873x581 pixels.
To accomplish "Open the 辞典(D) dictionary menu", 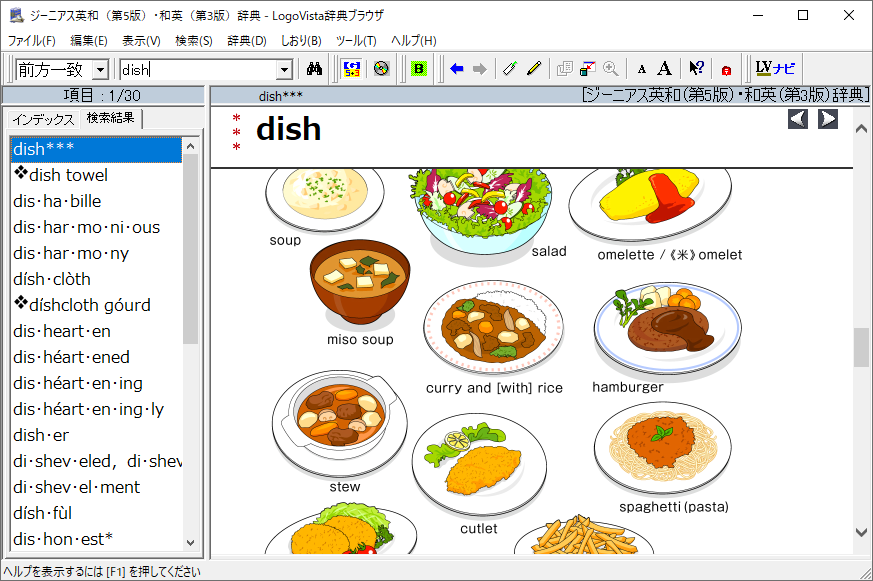I will [x=246, y=41].
